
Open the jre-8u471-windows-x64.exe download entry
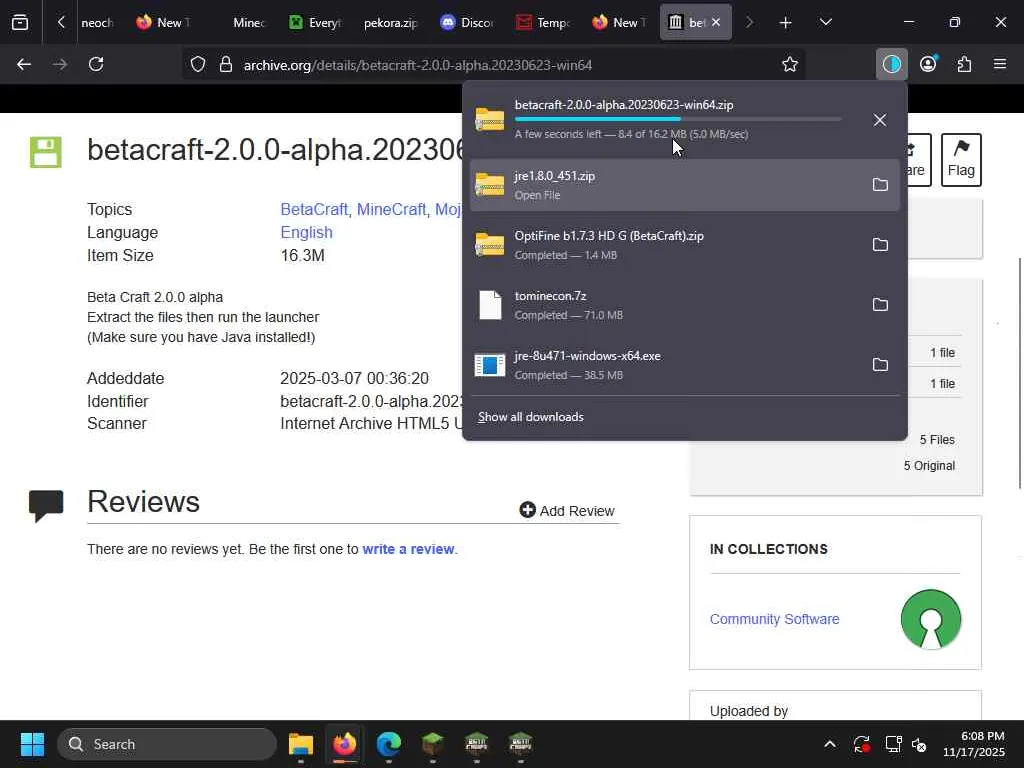(664, 364)
